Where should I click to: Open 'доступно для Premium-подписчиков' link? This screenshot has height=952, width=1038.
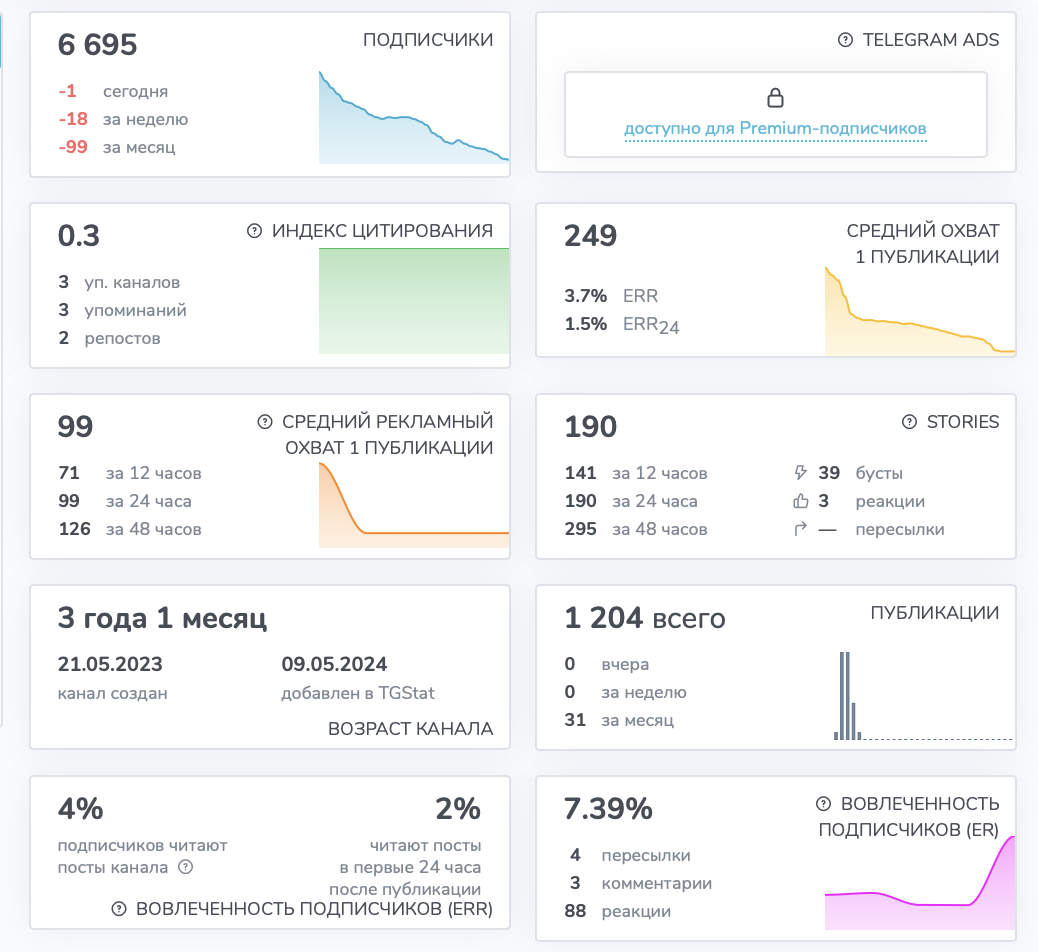coord(775,128)
